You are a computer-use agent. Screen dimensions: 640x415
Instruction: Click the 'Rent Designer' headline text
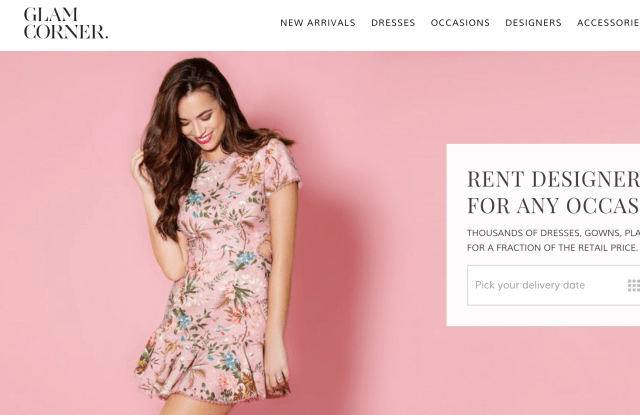[x=552, y=179]
